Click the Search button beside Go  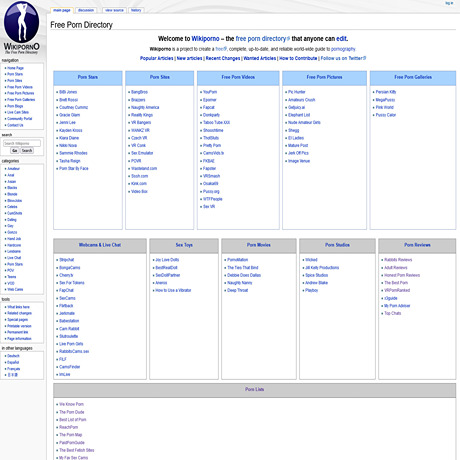27,151
